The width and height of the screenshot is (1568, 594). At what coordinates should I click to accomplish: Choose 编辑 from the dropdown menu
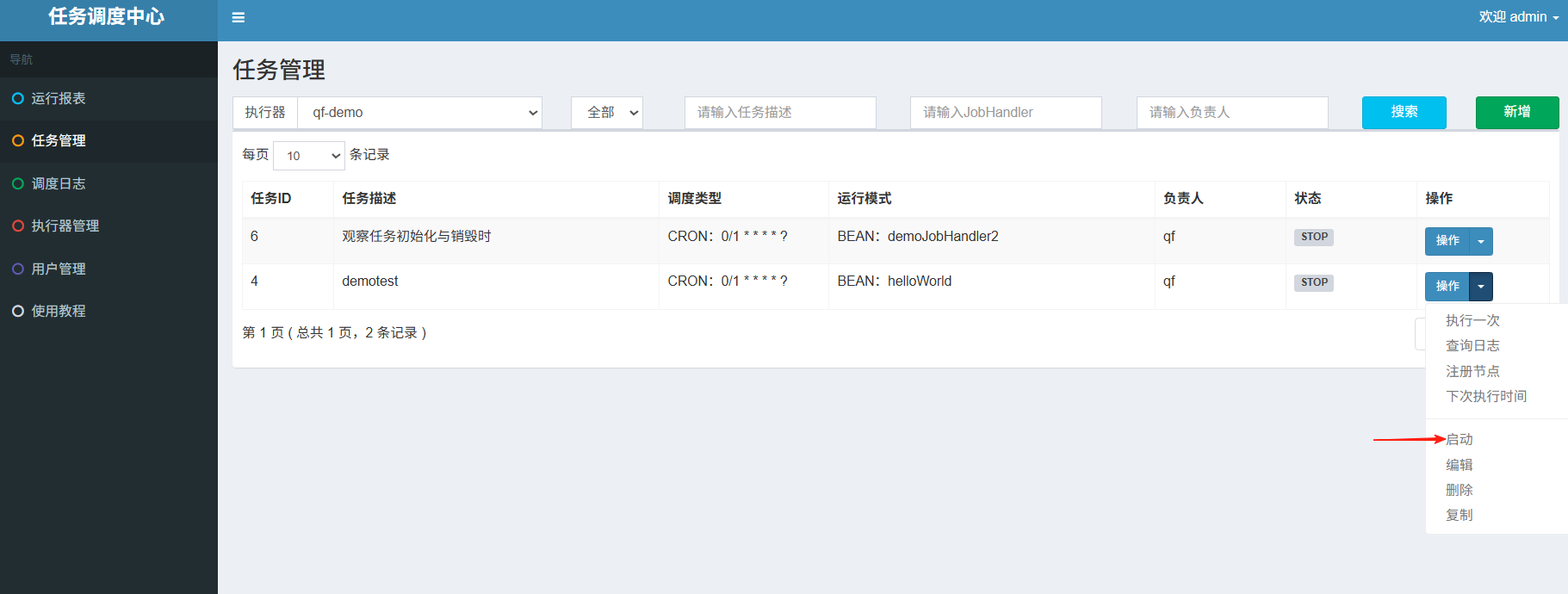[x=1460, y=465]
